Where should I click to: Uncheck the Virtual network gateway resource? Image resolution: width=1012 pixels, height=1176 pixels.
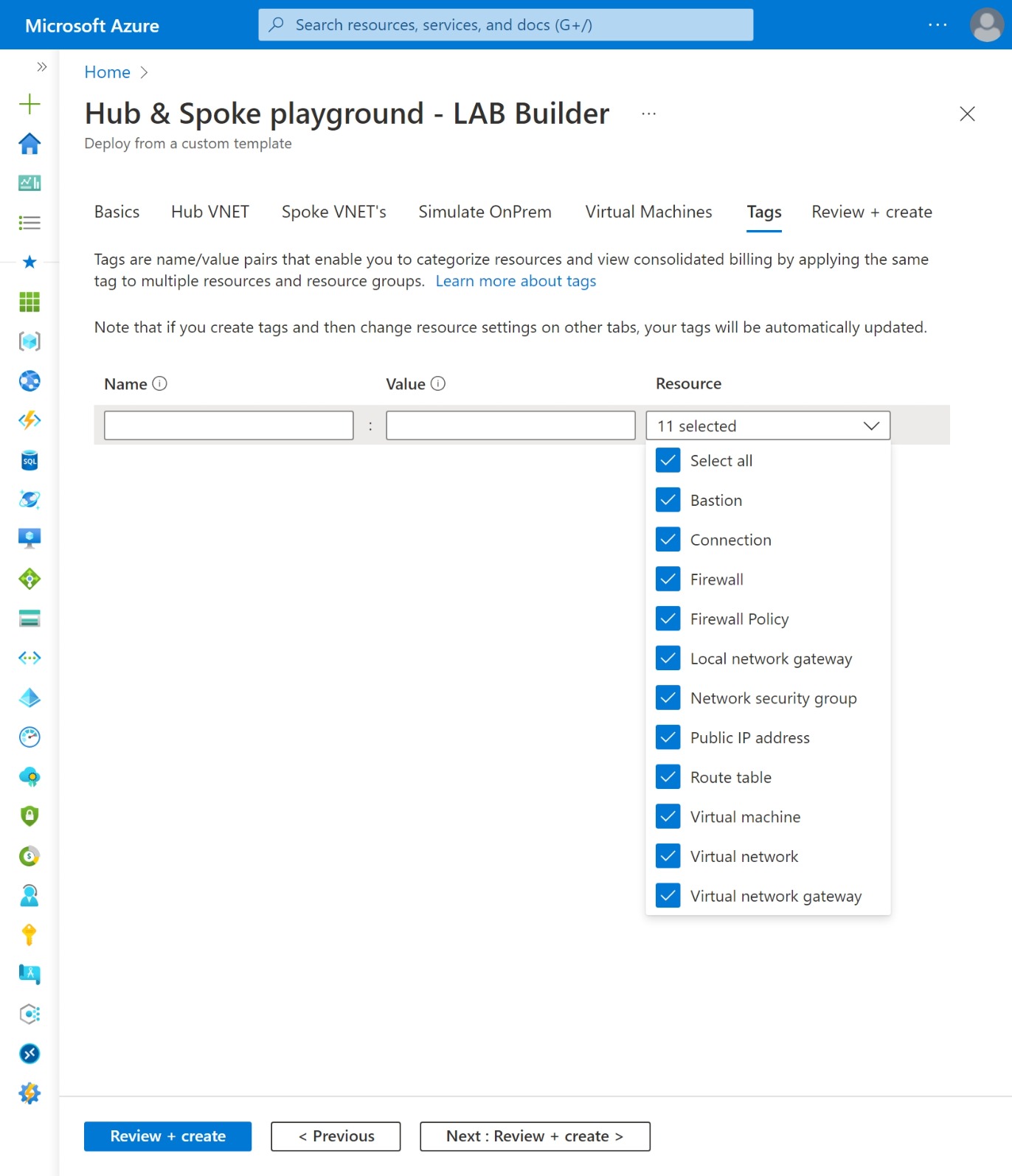point(668,896)
